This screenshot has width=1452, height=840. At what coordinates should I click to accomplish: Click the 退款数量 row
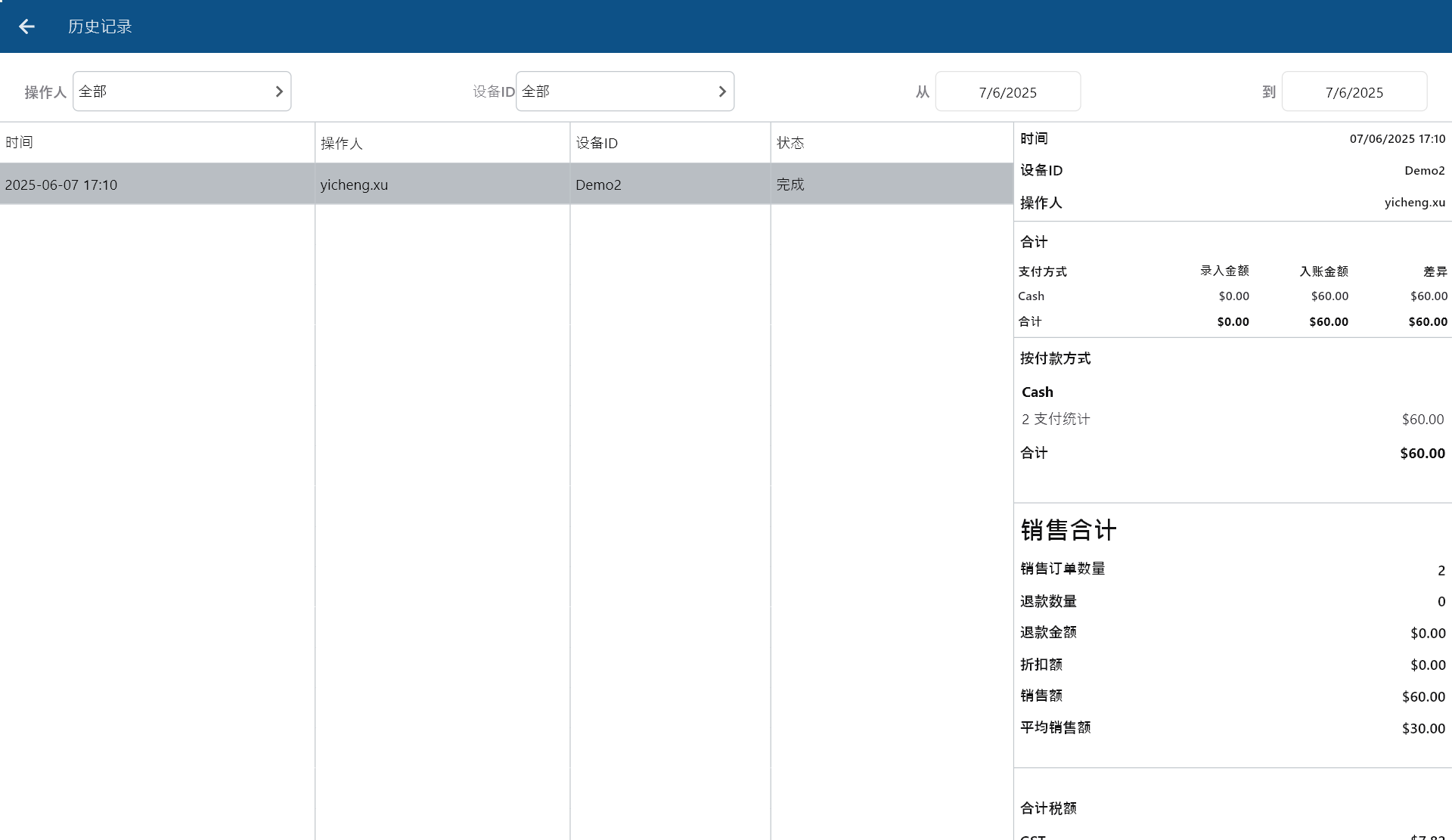pyautogui.click(x=1233, y=601)
